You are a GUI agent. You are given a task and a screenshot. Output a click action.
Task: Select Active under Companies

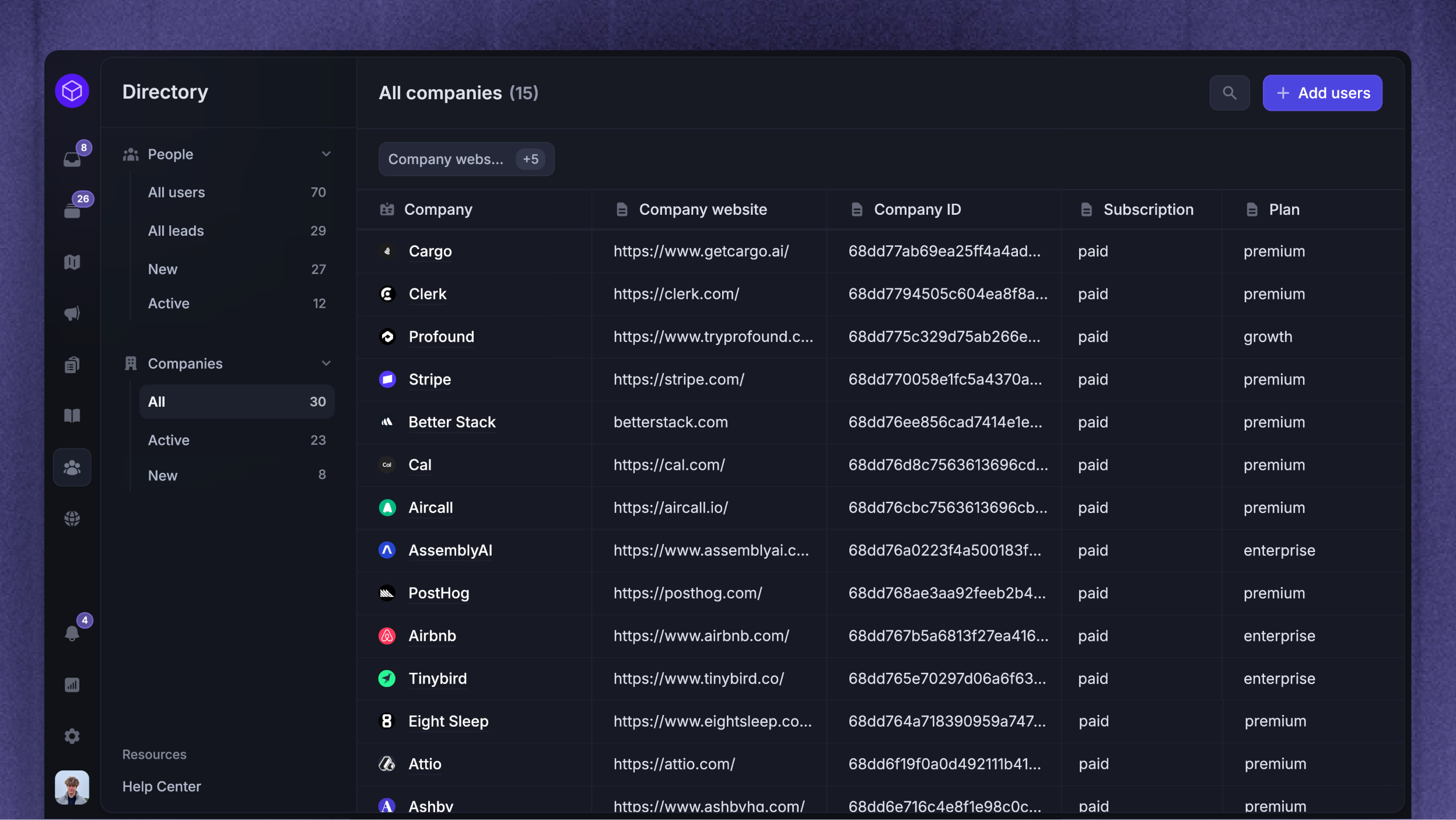tap(236, 440)
